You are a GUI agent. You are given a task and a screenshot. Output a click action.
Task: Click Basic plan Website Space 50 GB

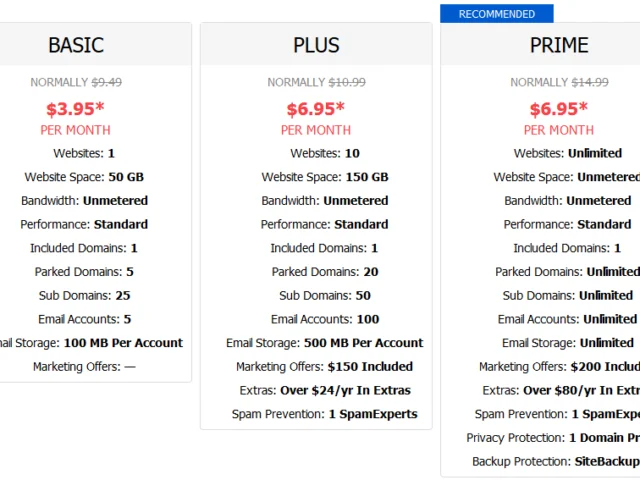84,177
